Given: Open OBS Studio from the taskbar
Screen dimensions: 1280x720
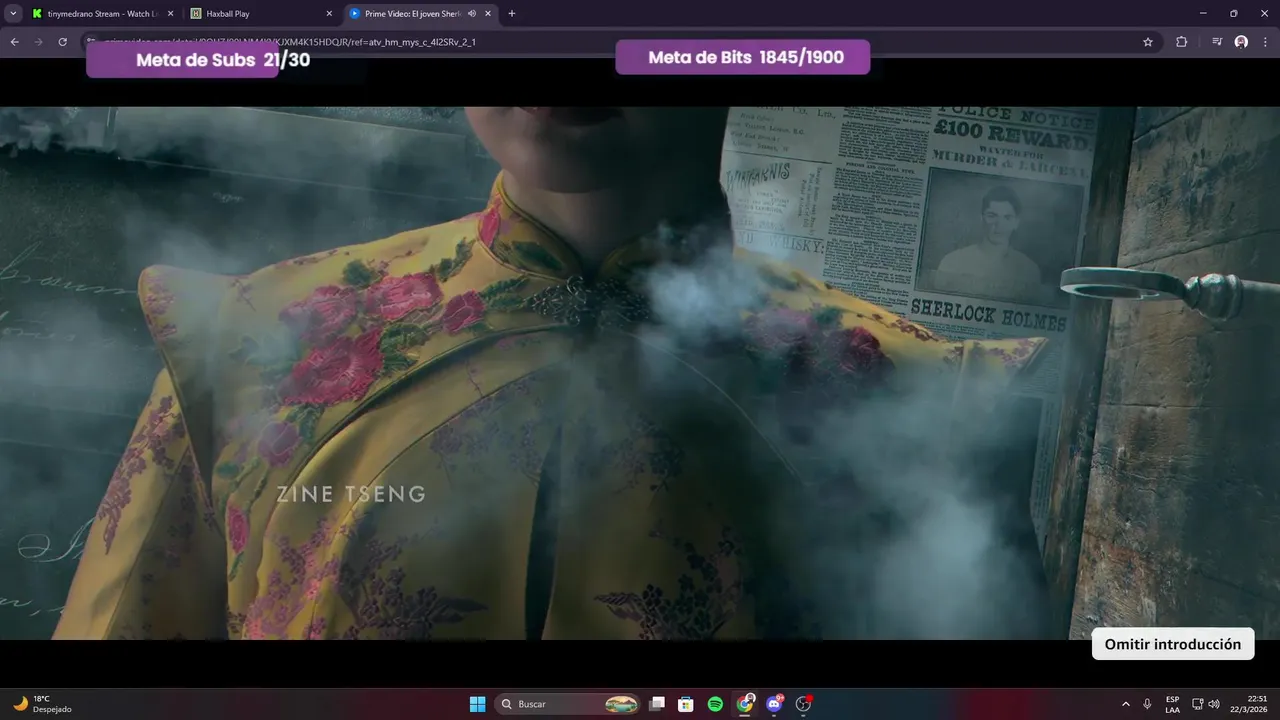Looking at the screenshot, I should pyautogui.click(x=803, y=704).
